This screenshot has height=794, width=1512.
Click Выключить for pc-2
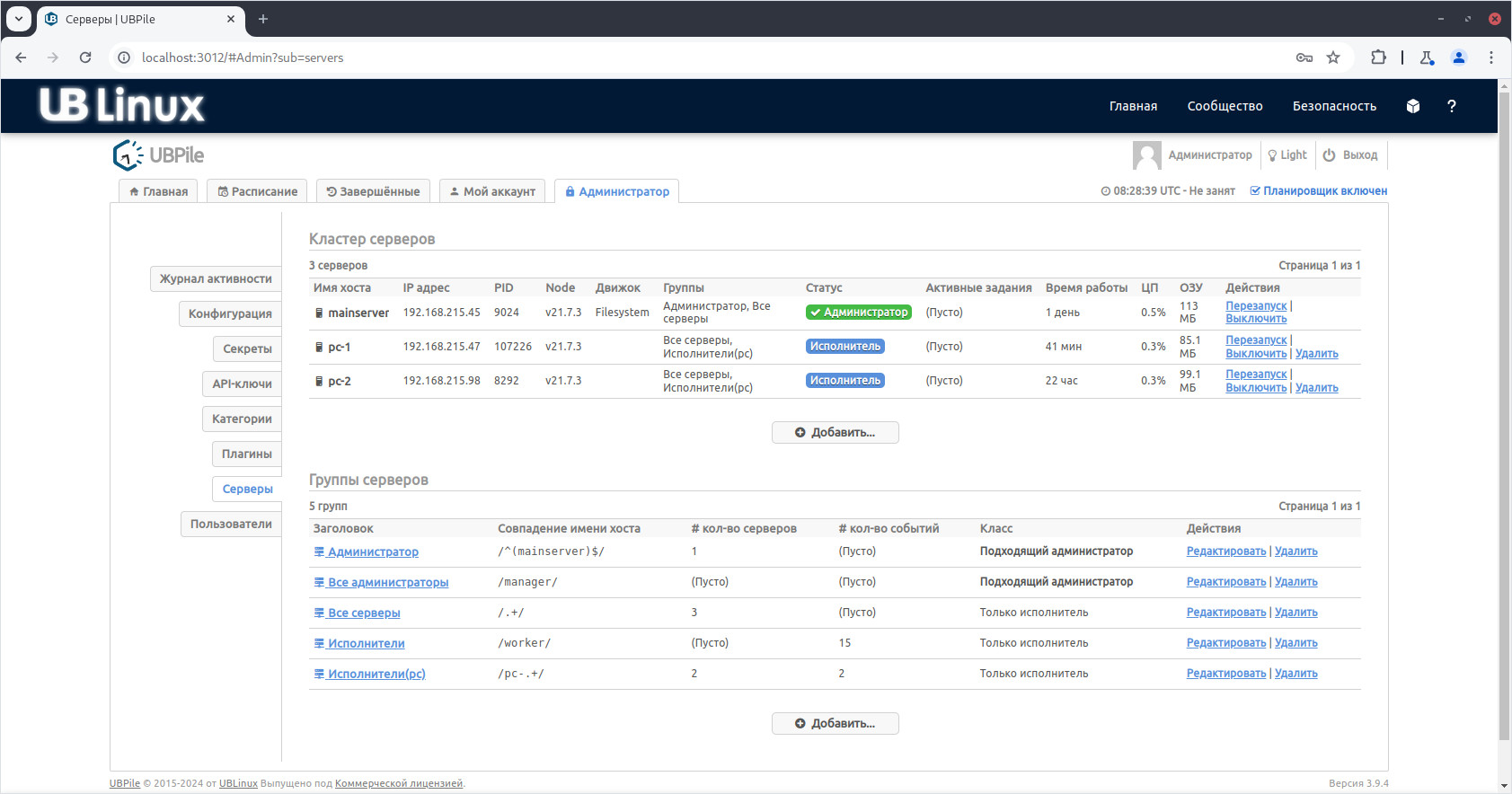coord(1256,388)
